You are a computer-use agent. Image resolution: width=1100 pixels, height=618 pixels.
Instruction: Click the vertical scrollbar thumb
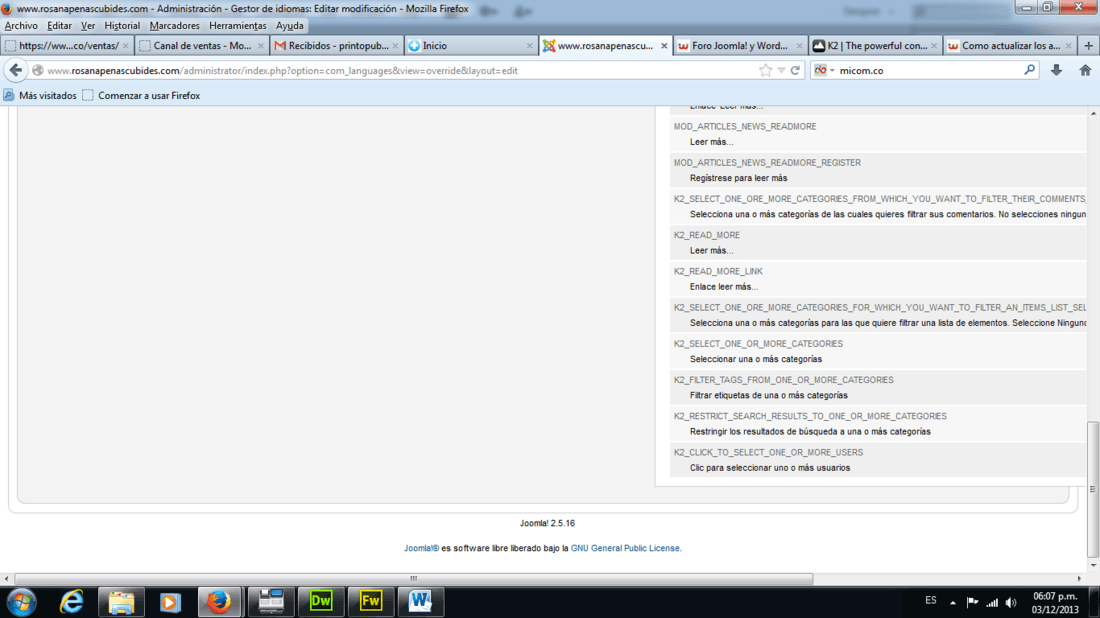(1093, 489)
